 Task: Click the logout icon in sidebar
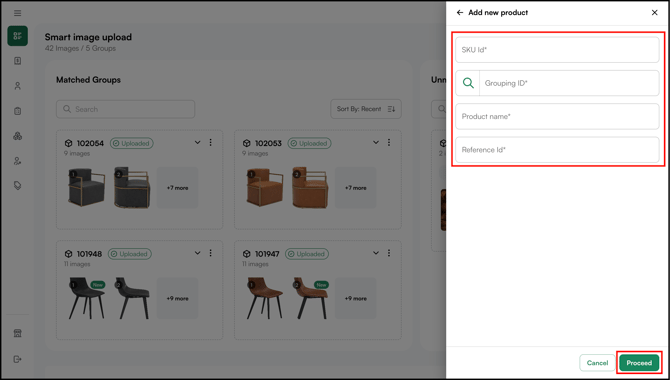coord(18,359)
